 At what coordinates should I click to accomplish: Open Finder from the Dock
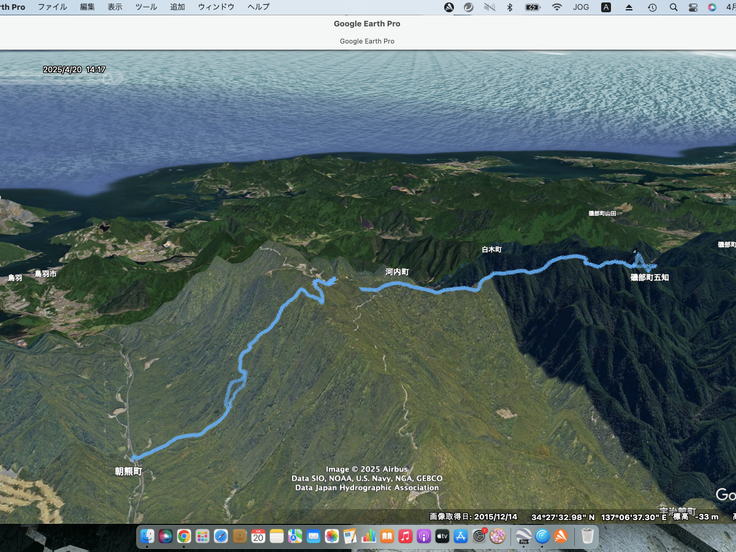(x=147, y=536)
